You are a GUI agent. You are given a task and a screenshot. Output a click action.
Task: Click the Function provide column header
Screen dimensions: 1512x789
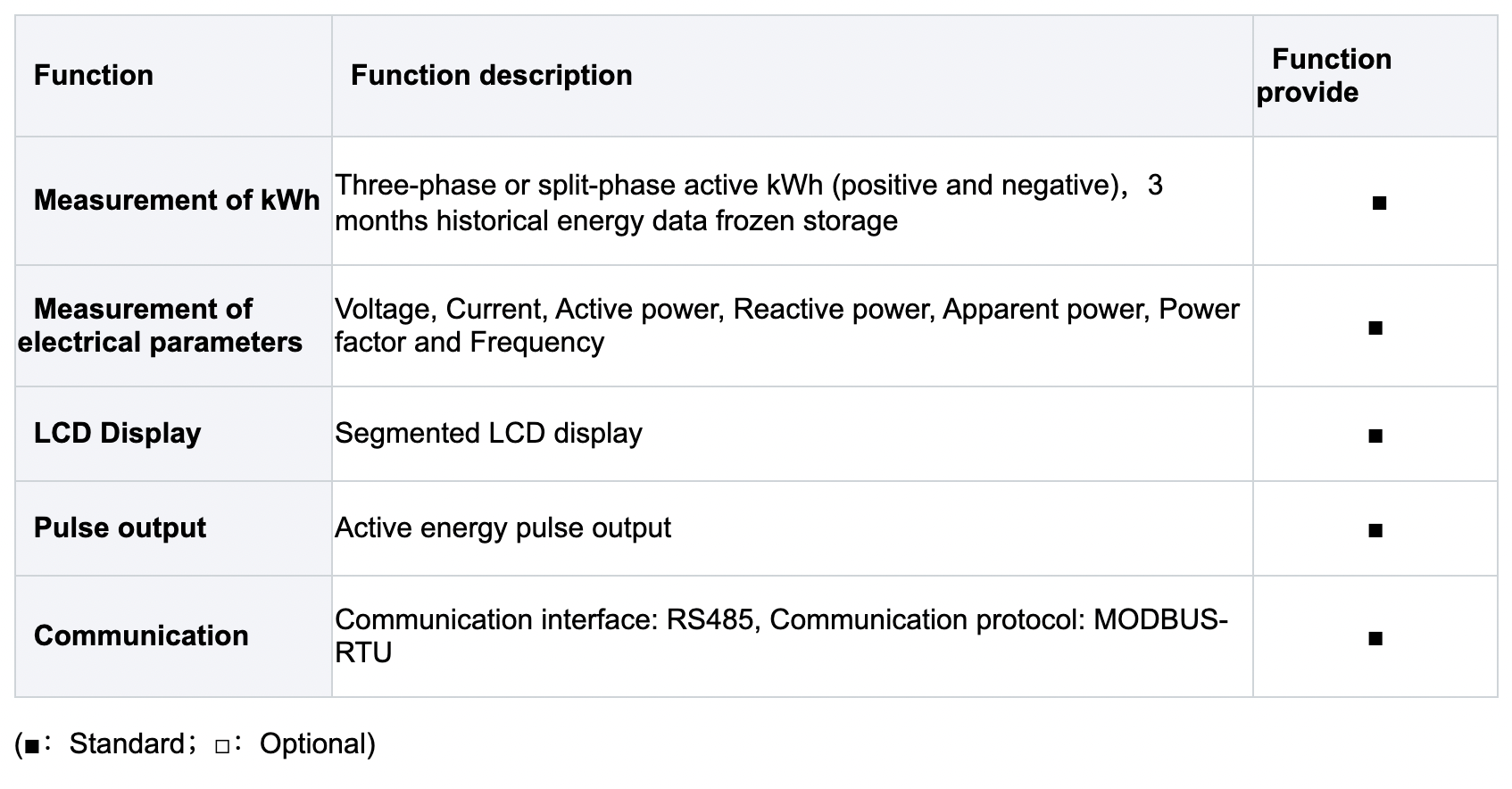pos(1324,76)
